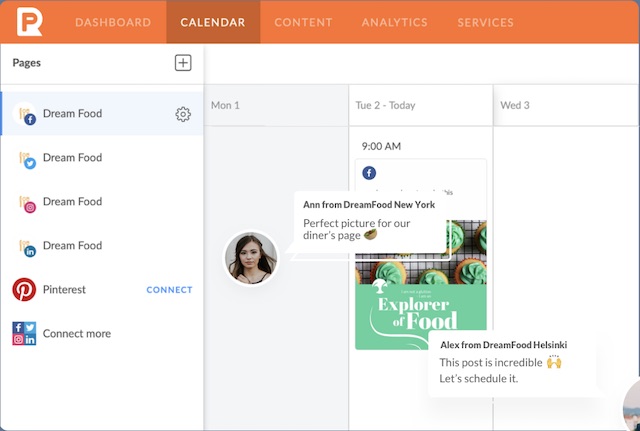The image size is (640, 431).
Task: Click the Dream Food Facebook page avatar
Action: point(25,114)
